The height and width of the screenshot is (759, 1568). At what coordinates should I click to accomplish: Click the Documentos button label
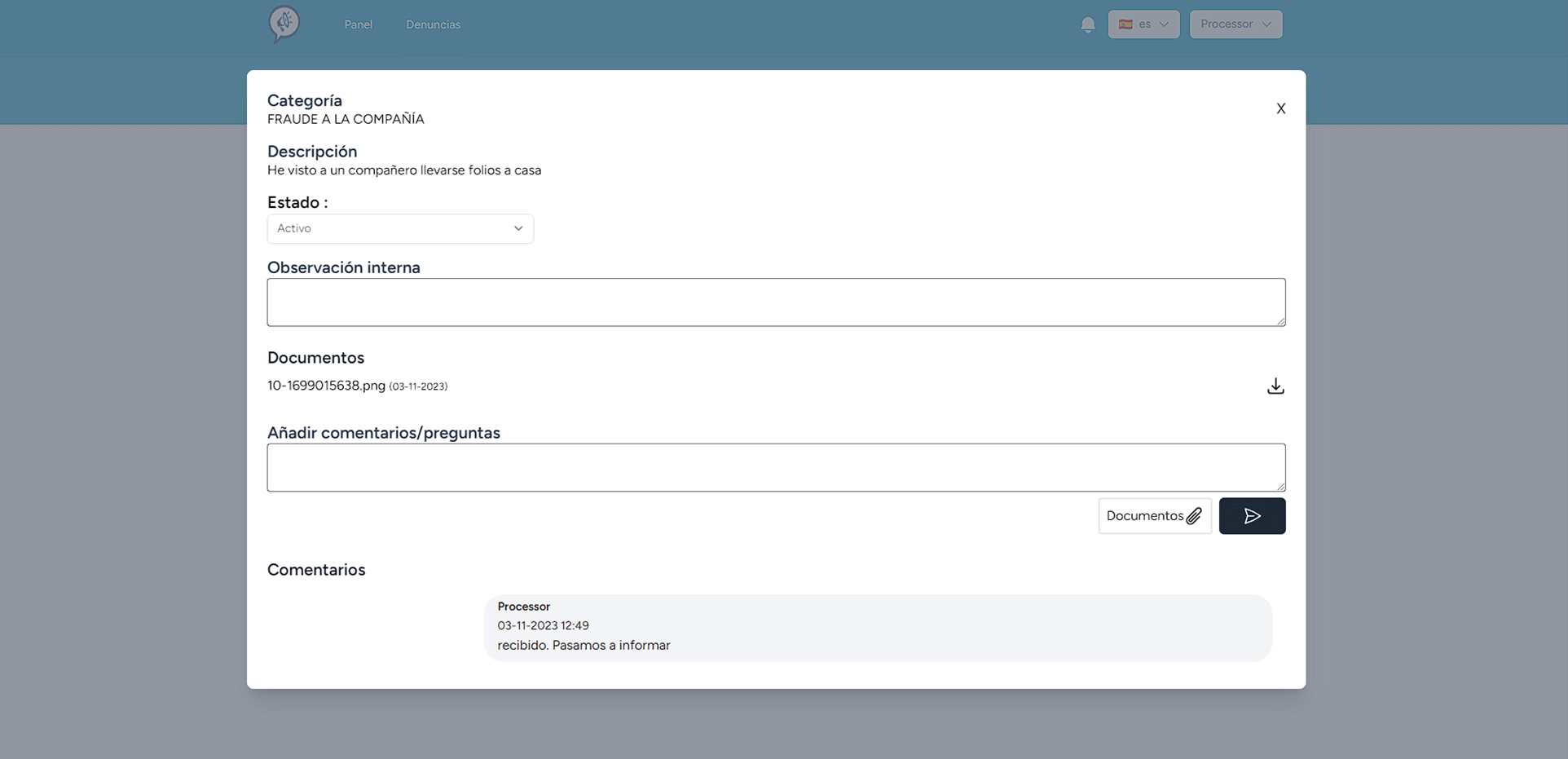click(x=1144, y=516)
